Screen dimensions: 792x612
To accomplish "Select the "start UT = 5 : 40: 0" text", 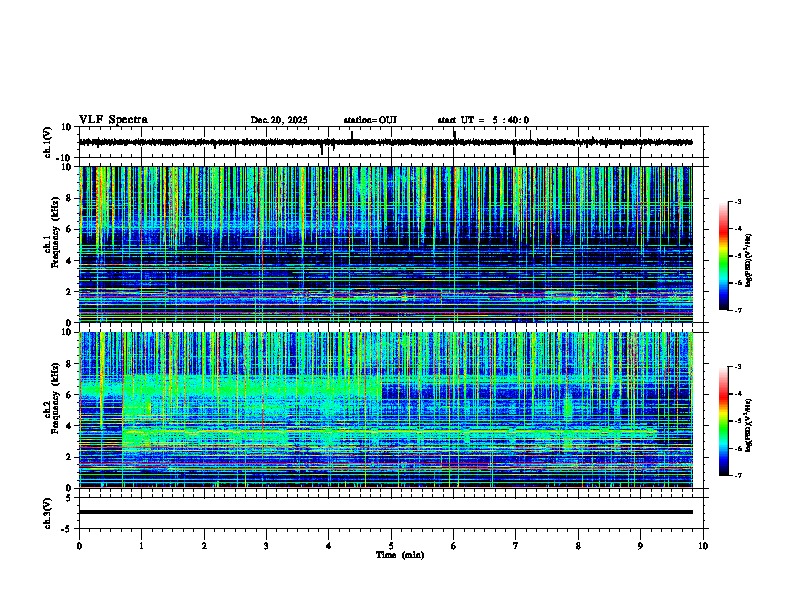I will click(483, 120).
